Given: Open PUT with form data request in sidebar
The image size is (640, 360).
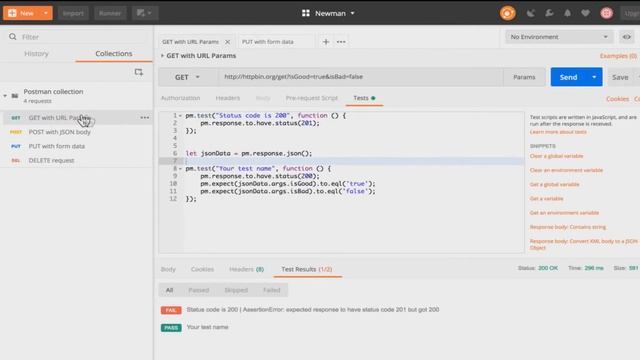Looking at the screenshot, I should [57, 146].
